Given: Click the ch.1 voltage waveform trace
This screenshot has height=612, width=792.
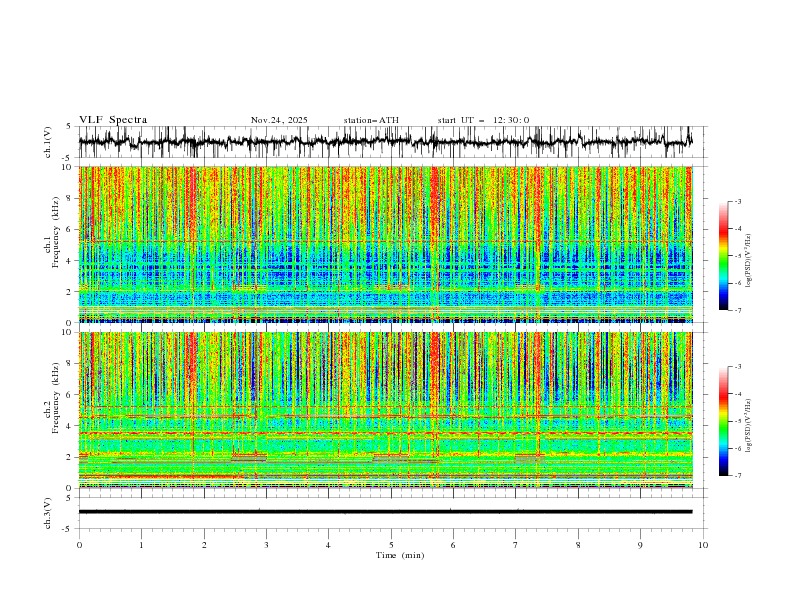Looking at the screenshot, I should 385,142.
